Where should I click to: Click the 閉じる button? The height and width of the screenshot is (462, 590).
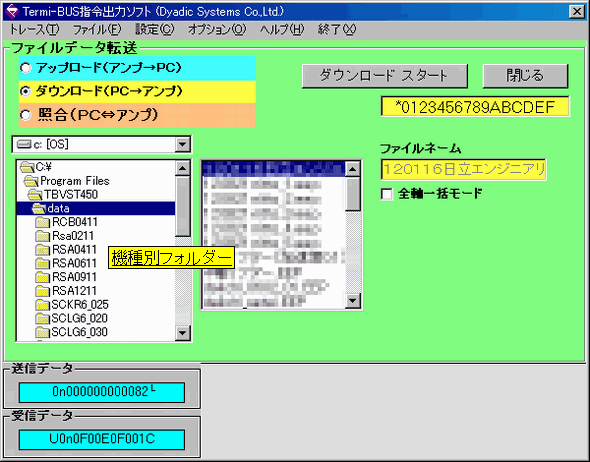pos(525,76)
